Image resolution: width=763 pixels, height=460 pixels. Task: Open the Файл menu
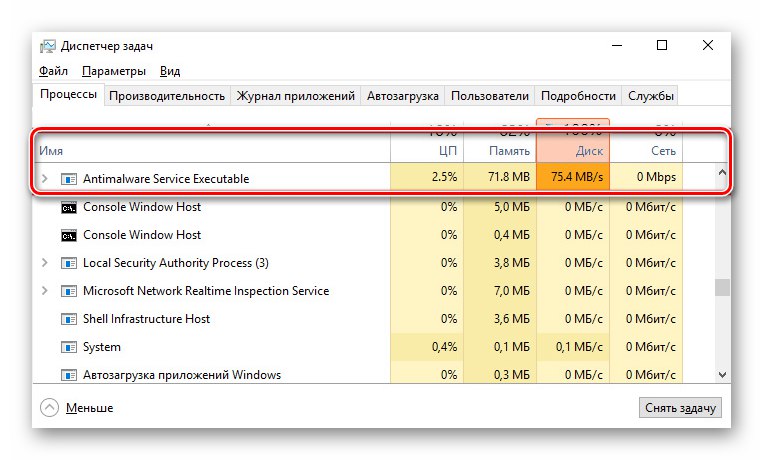tap(54, 71)
